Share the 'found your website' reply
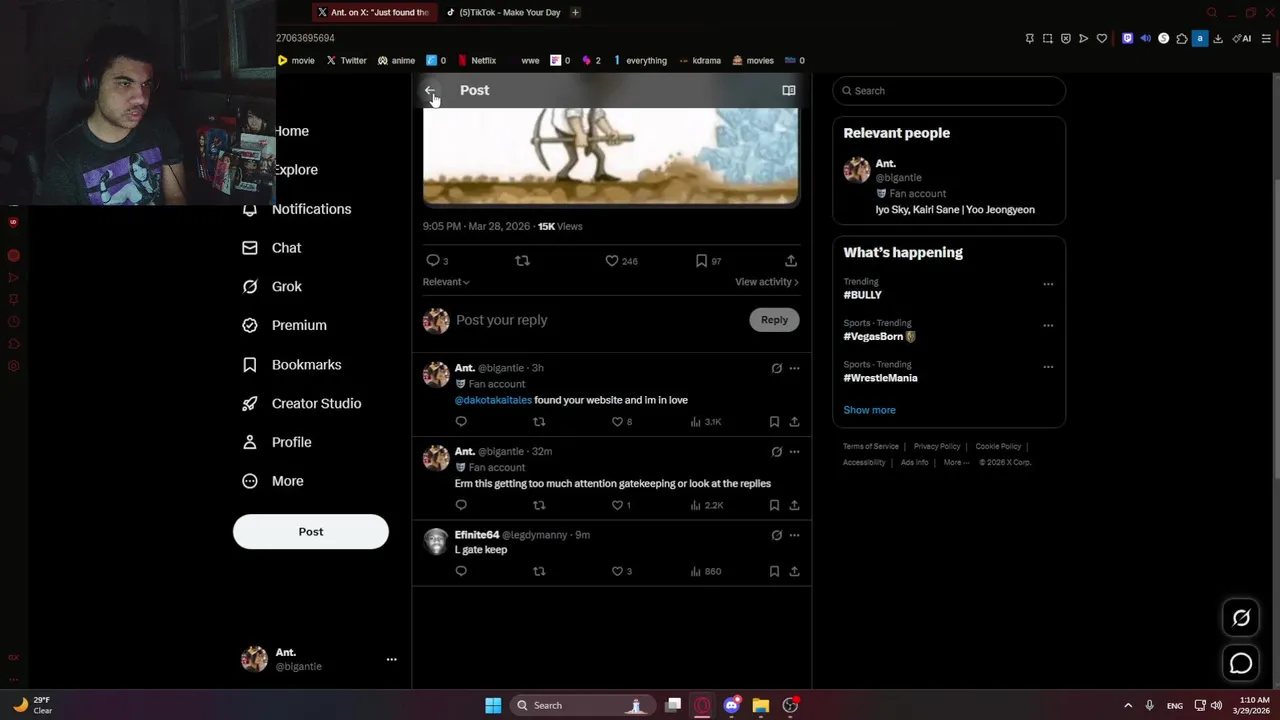The width and height of the screenshot is (1280, 720). 794,422
